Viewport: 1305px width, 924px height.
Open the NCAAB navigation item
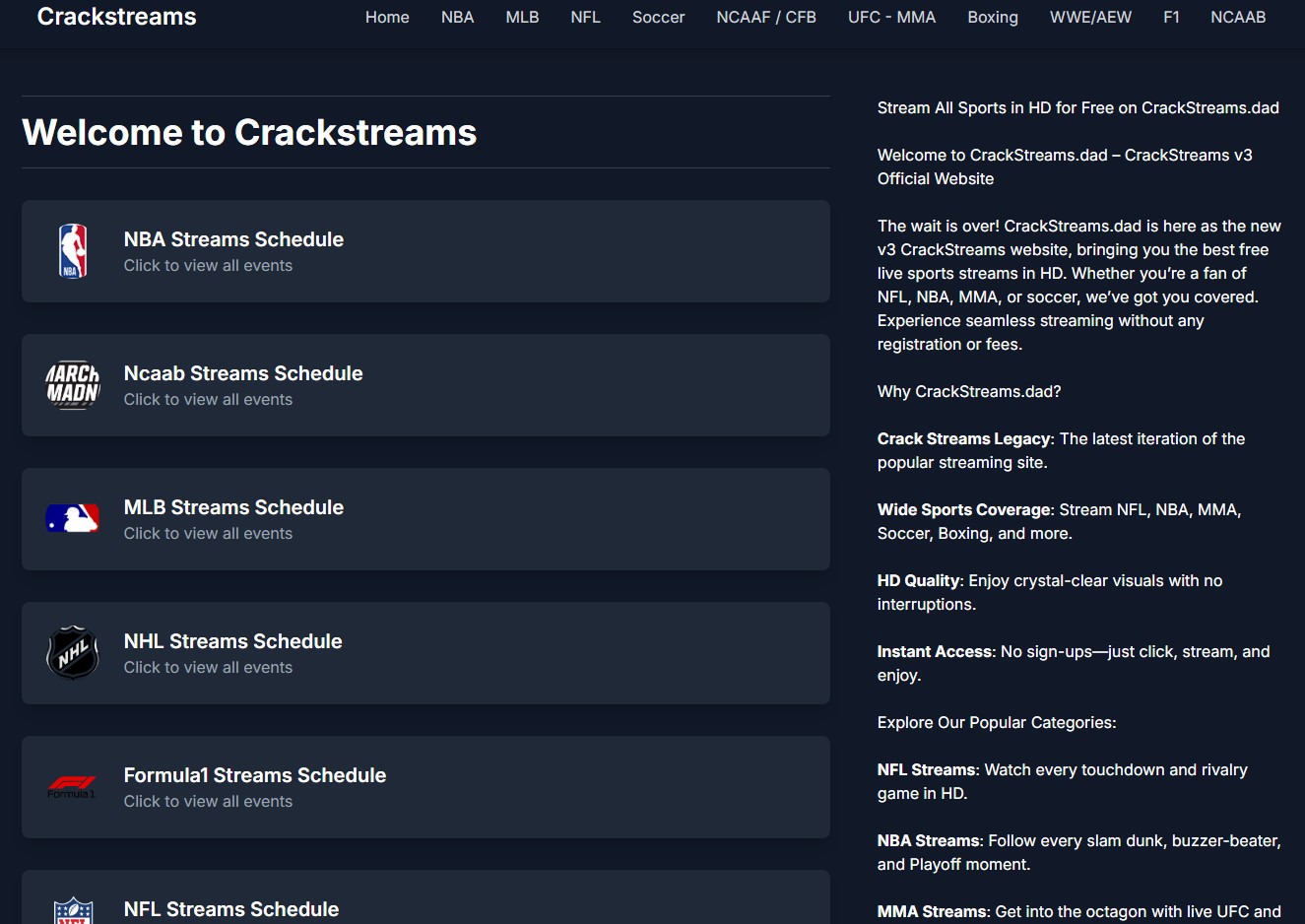pyautogui.click(x=1238, y=17)
